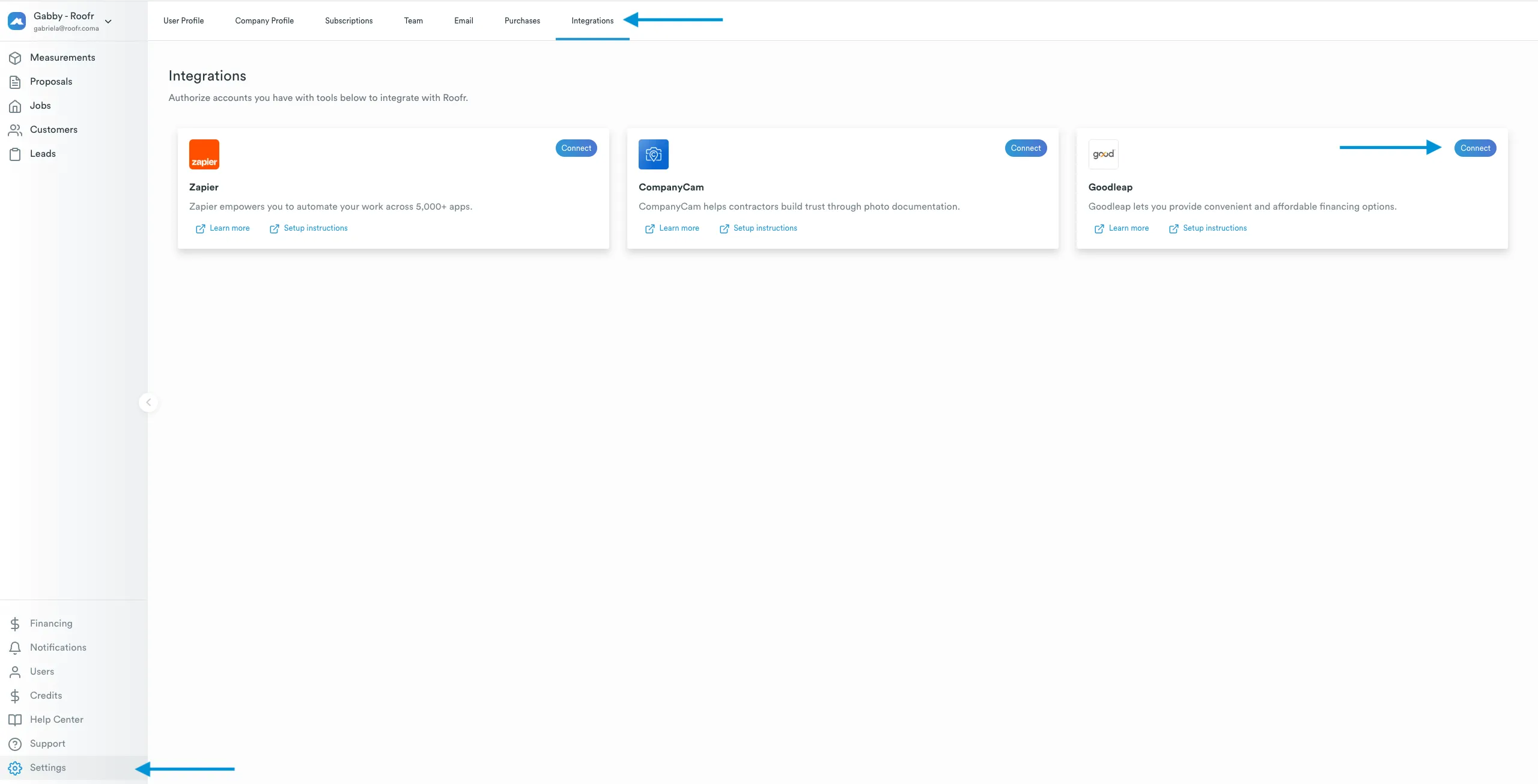Switch to the Subscriptions tab
The width and height of the screenshot is (1538, 784).
coord(348,20)
